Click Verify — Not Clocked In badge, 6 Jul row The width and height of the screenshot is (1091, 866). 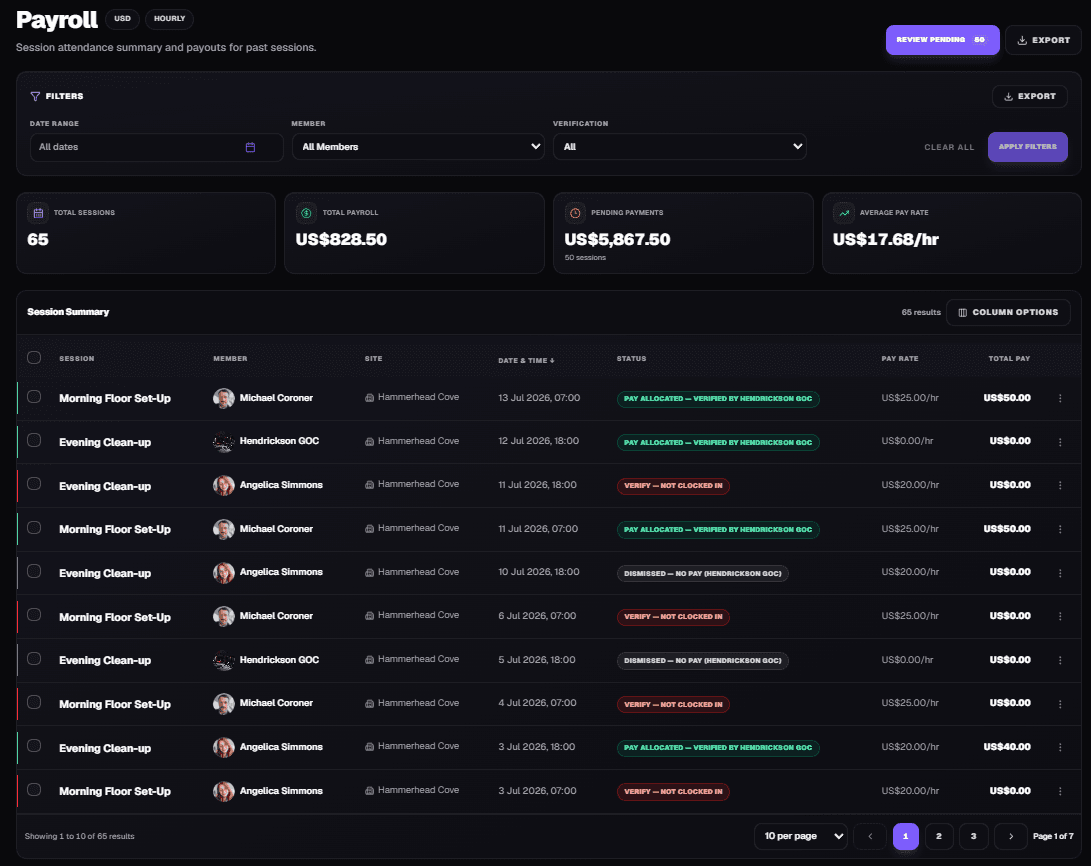point(673,617)
